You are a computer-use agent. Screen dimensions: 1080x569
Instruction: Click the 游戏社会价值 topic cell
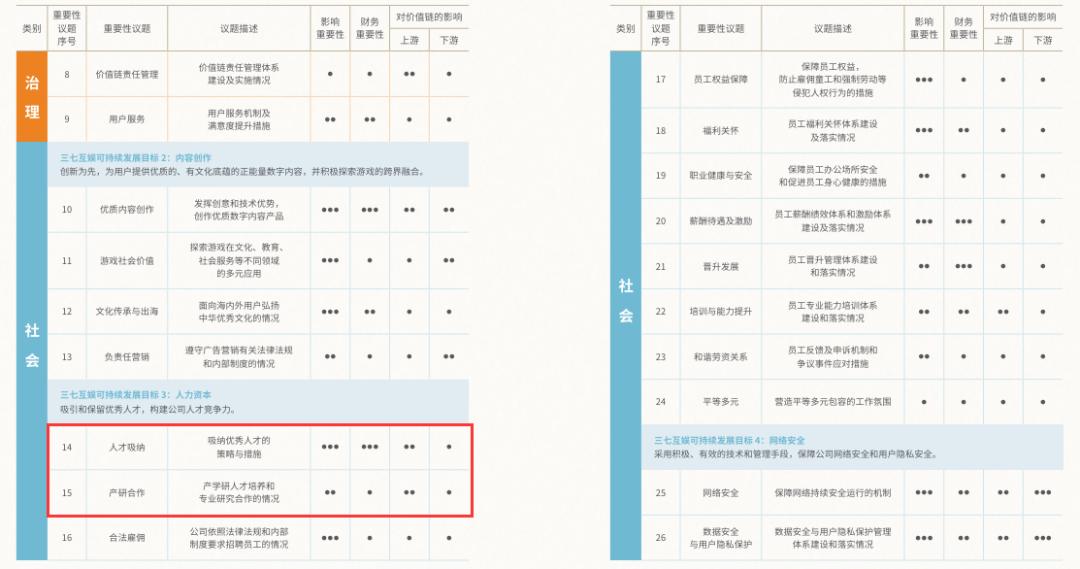[x=127, y=260]
